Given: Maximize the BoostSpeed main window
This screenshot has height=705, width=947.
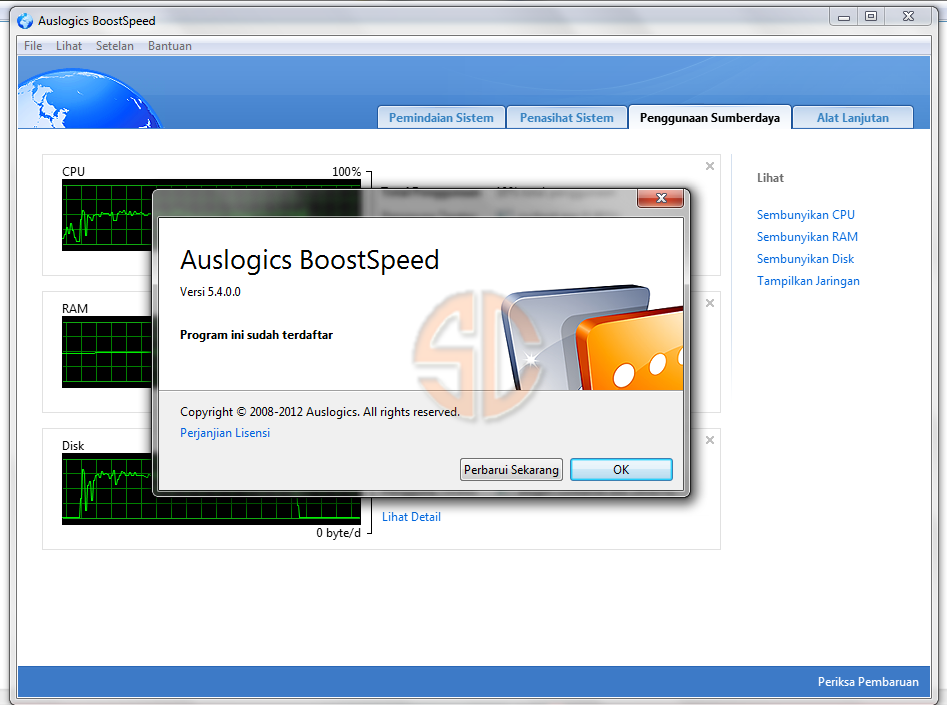Looking at the screenshot, I should 870,17.
